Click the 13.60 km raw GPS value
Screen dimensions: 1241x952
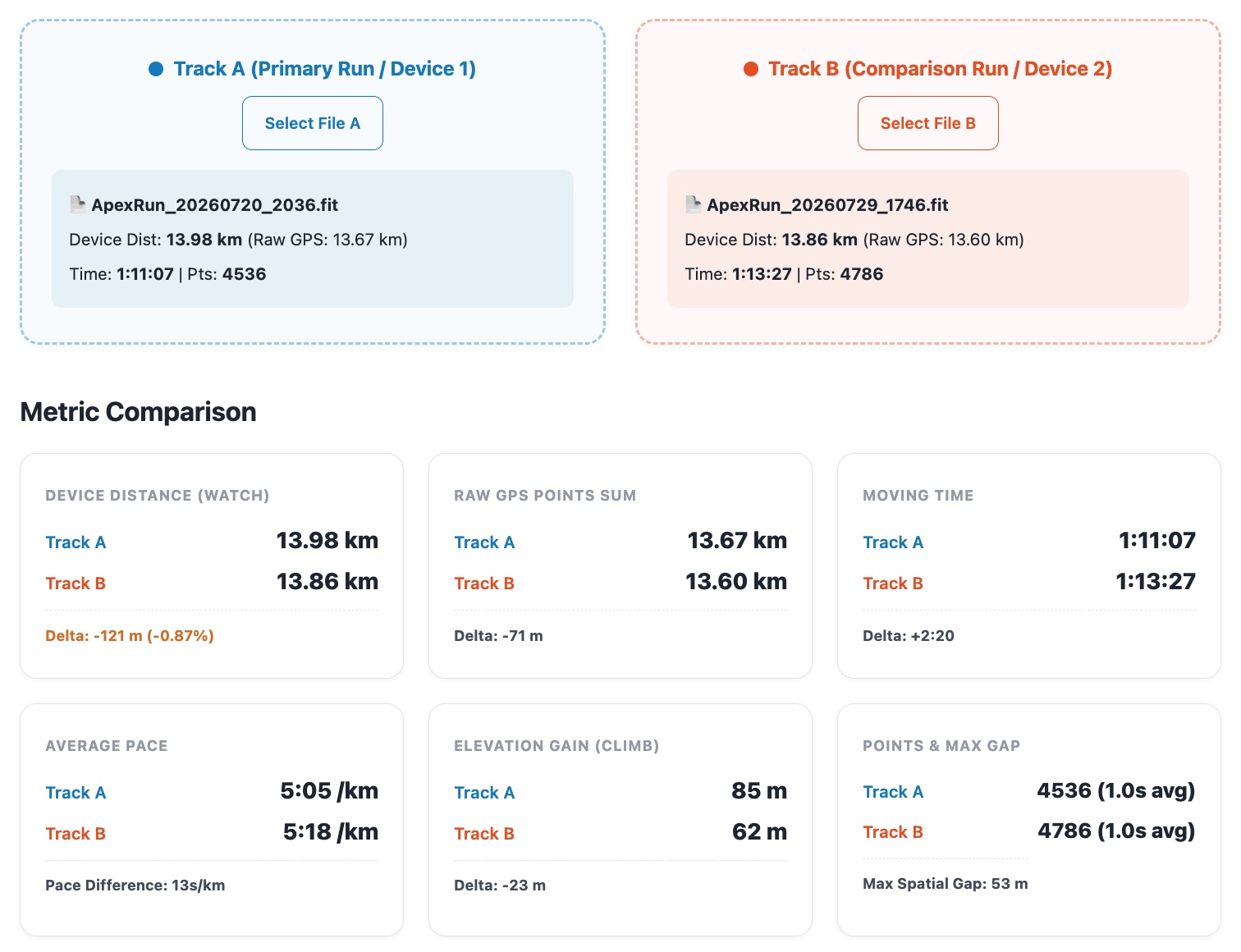point(735,582)
